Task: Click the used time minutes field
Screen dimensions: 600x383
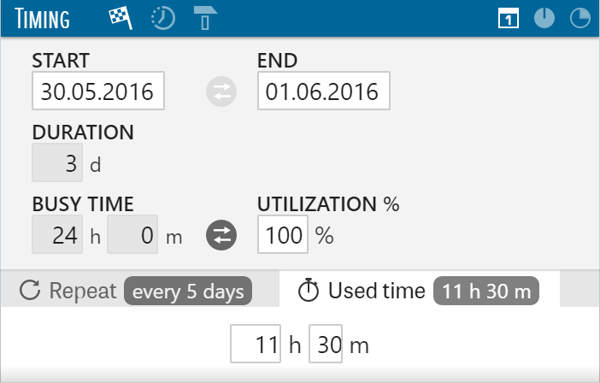Action: [326, 344]
